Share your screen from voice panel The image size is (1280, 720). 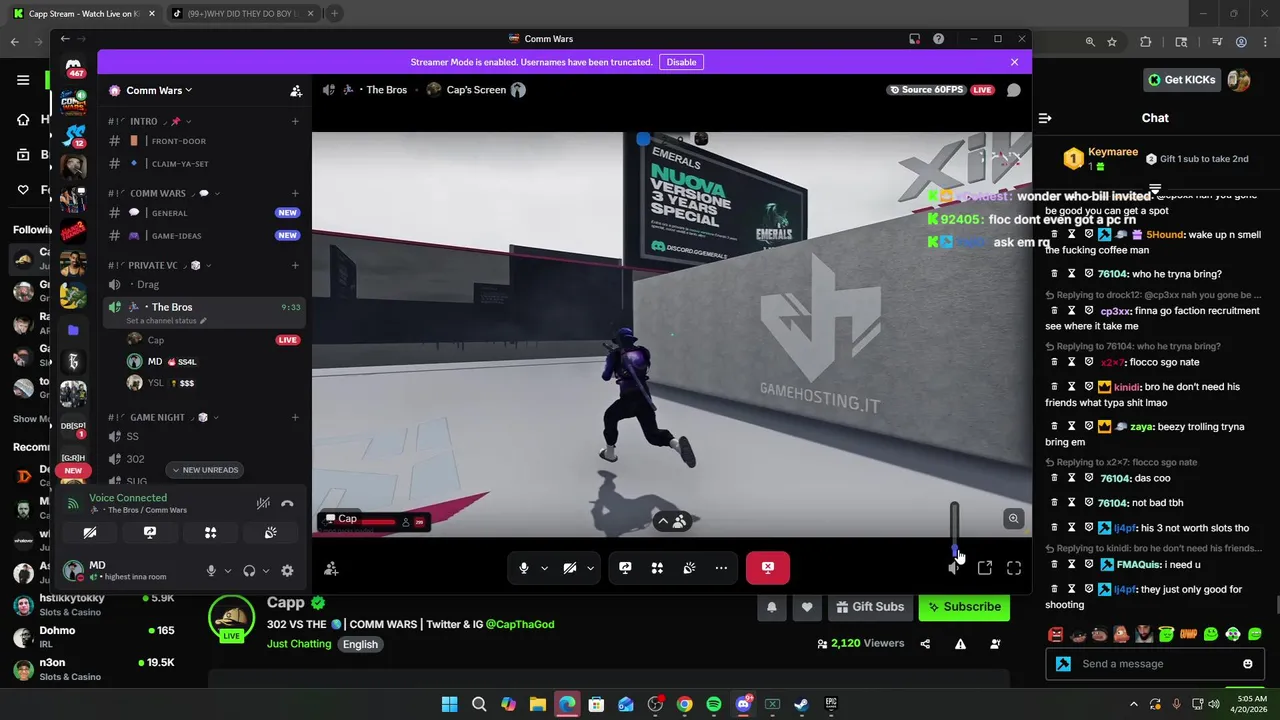tap(150, 533)
